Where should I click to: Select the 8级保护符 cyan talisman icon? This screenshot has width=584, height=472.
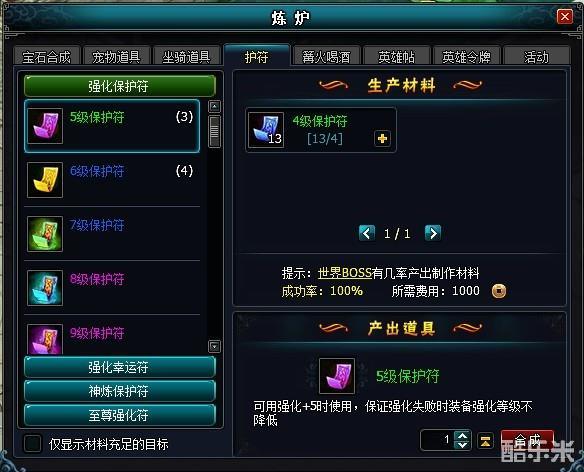click(x=45, y=288)
